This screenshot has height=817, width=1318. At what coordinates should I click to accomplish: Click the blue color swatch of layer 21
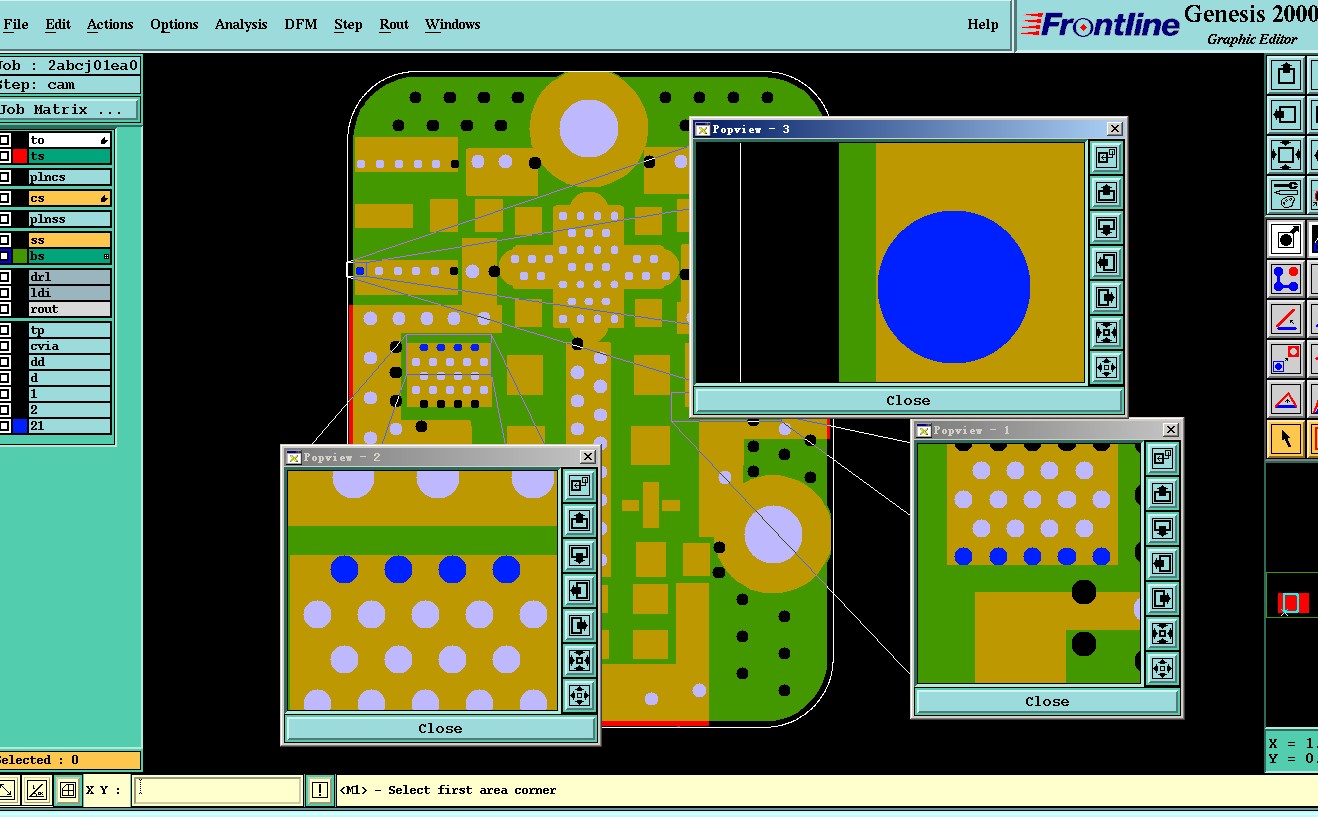(19, 426)
